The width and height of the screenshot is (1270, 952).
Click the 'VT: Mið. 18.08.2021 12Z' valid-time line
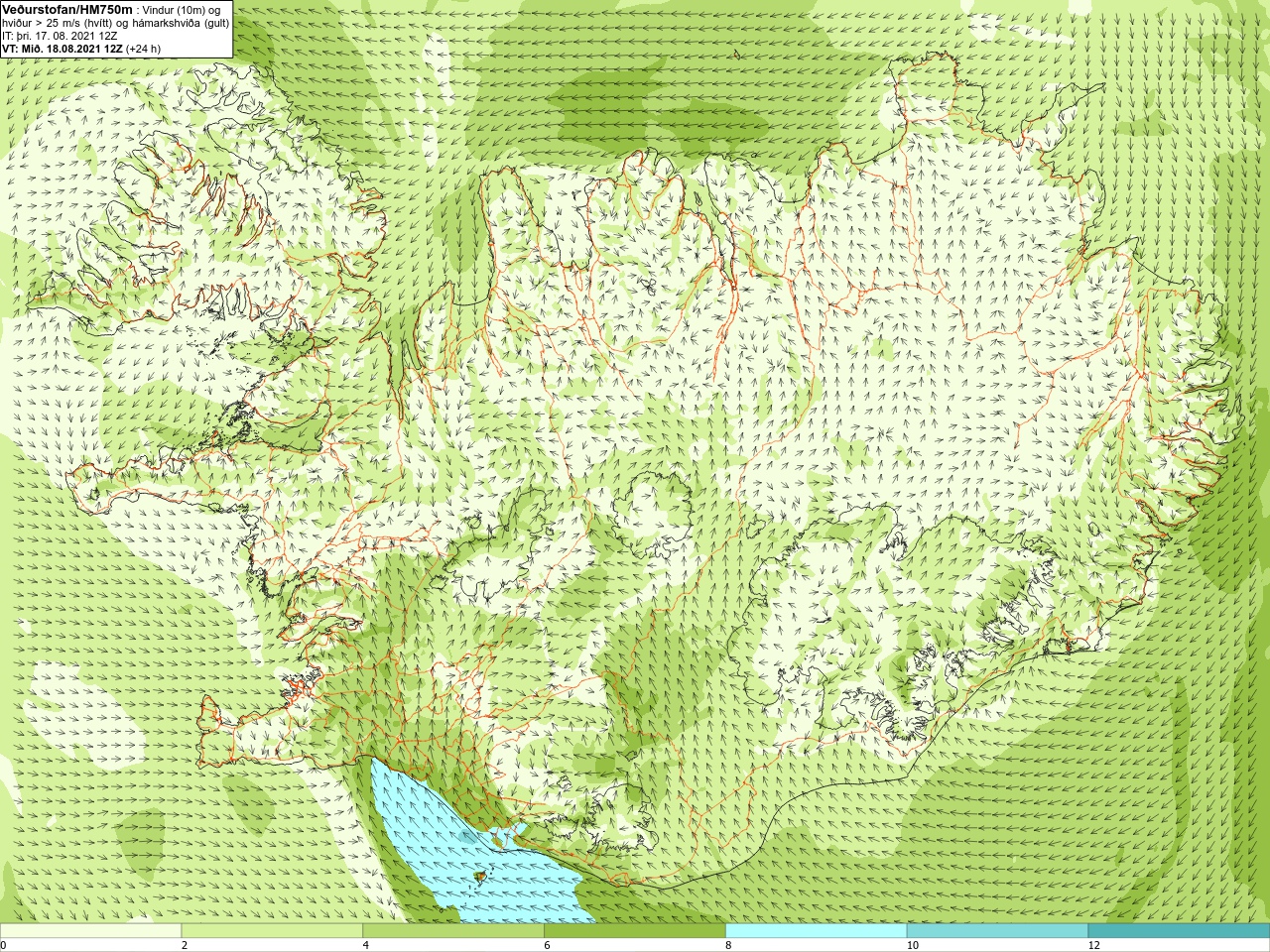point(81,48)
